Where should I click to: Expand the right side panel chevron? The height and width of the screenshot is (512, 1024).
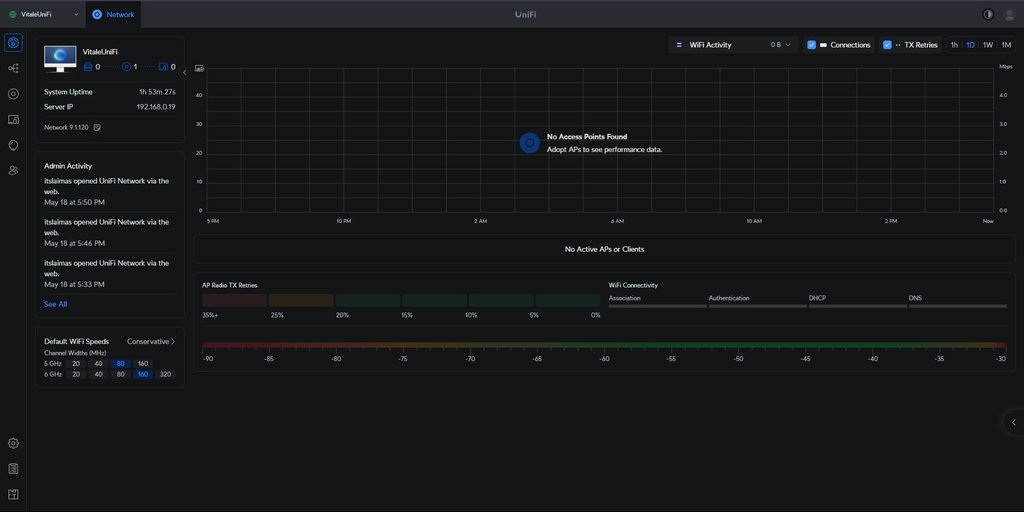tap(1014, 423)
